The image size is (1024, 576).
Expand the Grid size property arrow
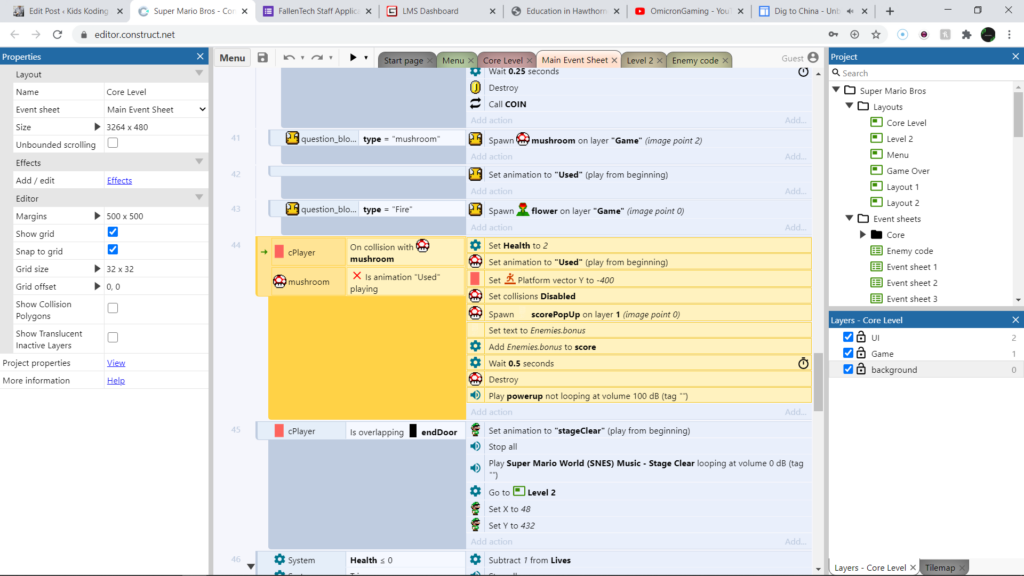[x=97, y=268]
